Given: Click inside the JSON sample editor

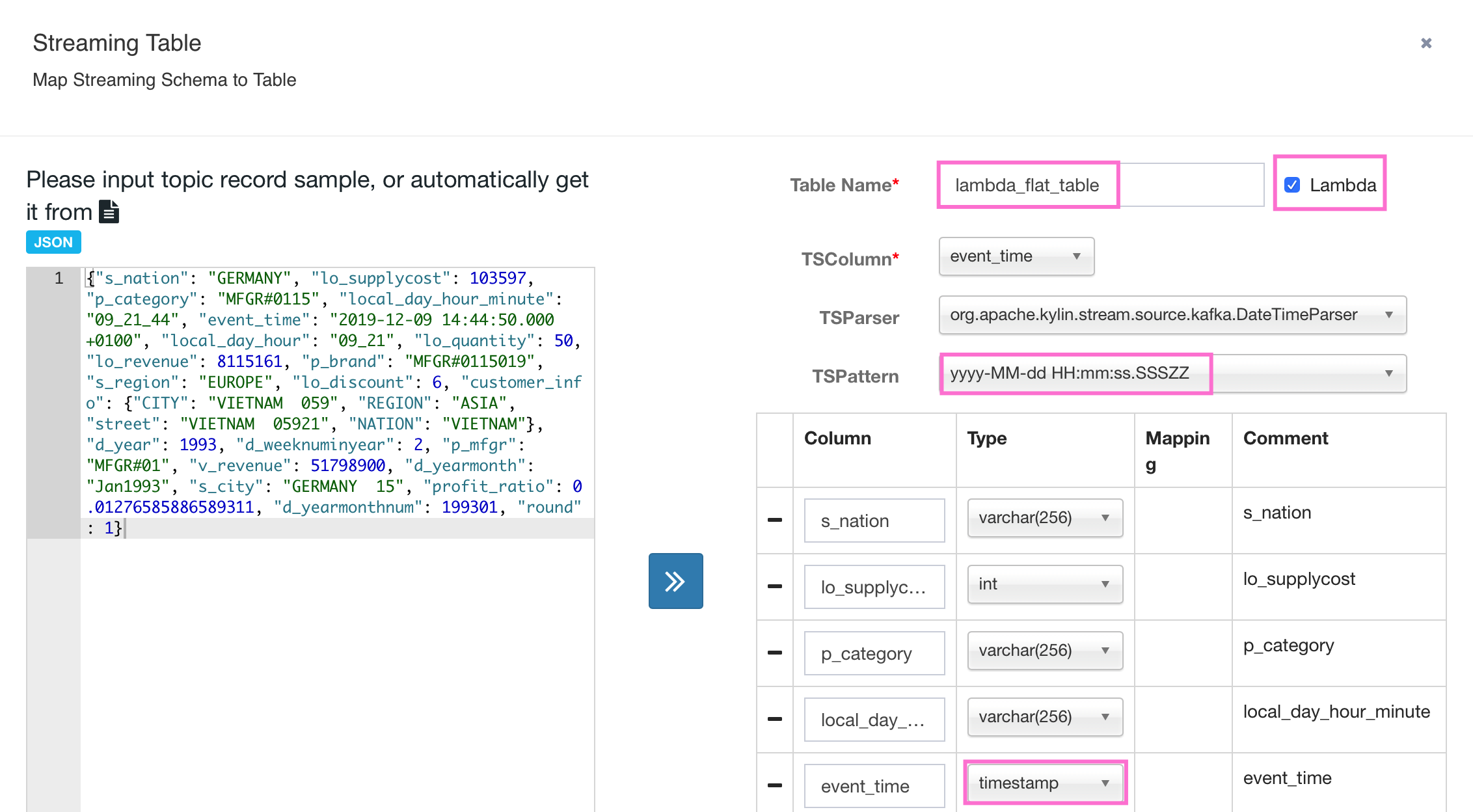Looking at the screenshot, I should pyautogui.click(x=337, y=651).
